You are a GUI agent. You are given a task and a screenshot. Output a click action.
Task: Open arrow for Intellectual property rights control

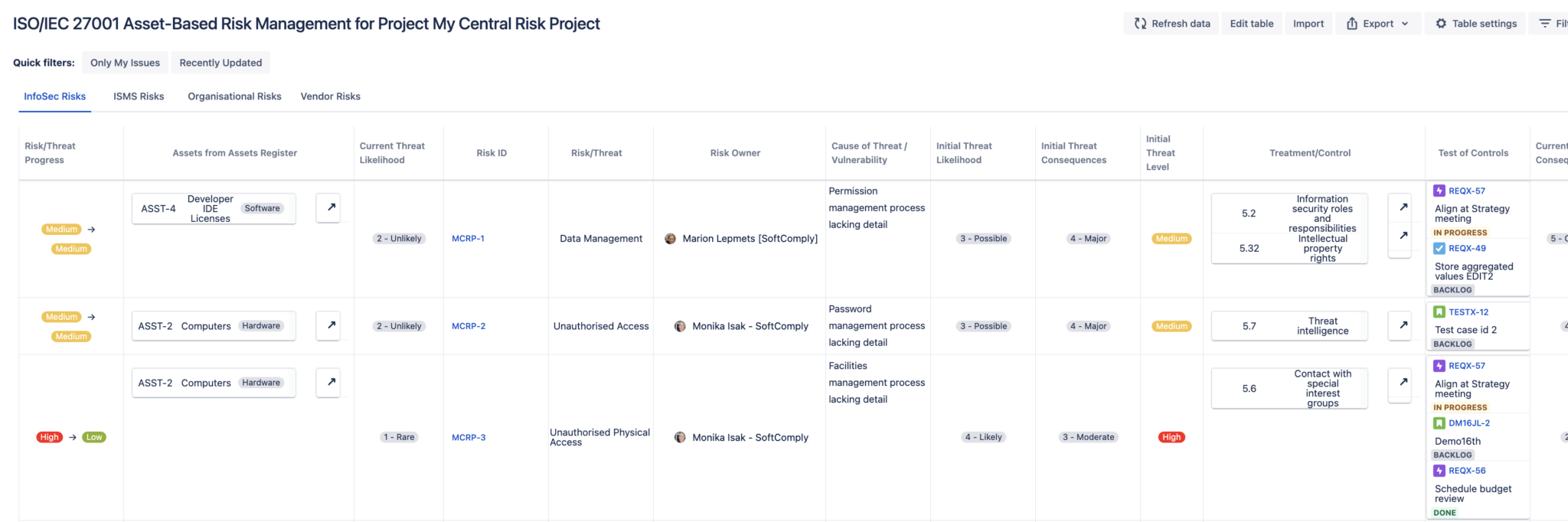click(1400, 236)
